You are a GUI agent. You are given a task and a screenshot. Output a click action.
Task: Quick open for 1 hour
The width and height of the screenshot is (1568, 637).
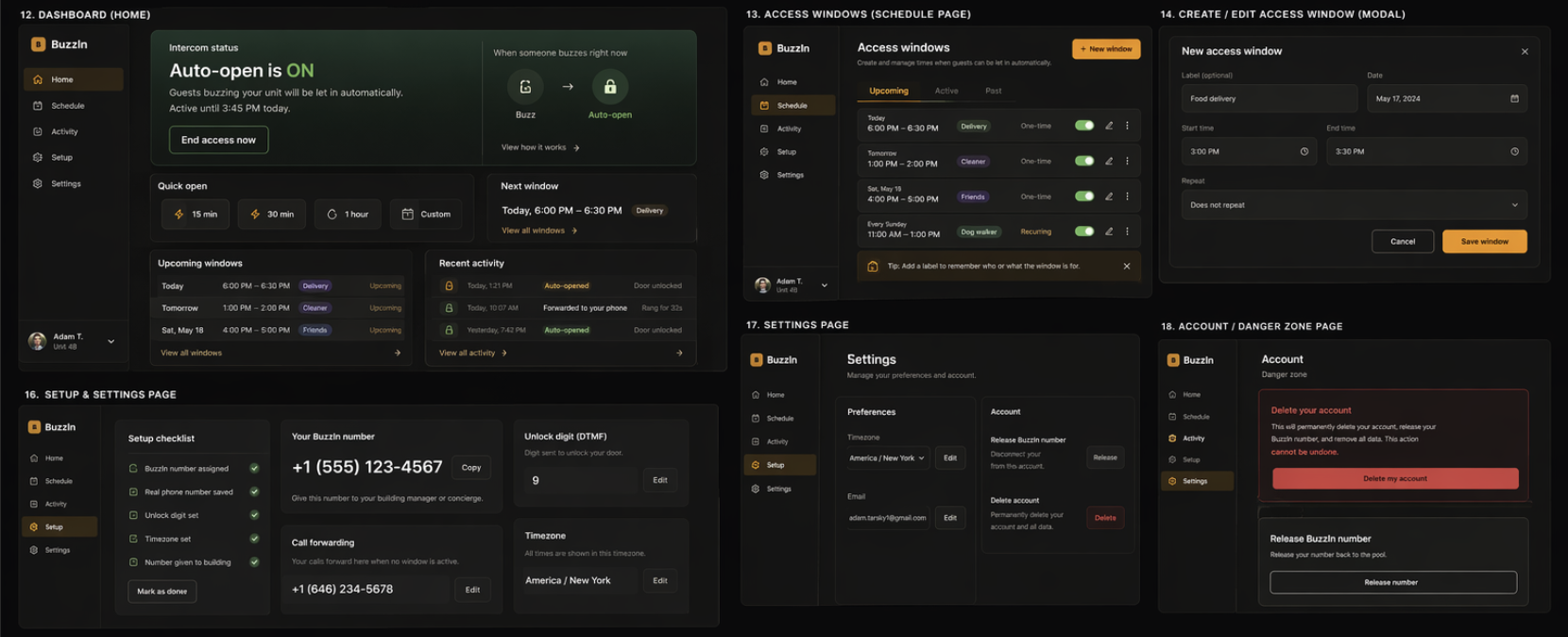pos(348,215)
